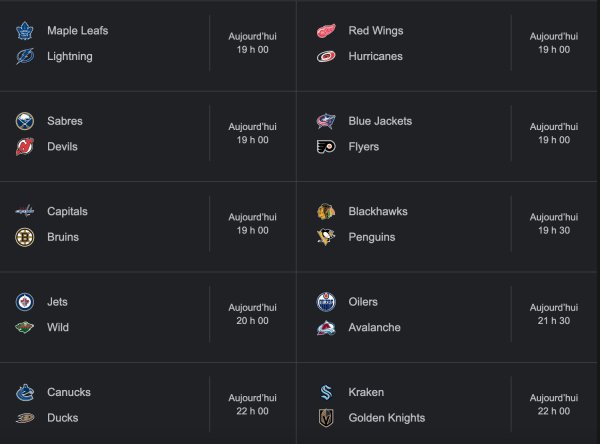Click the Maple Leafs team logo
This screenshot has height=444, width=600.
tap(25, 31)
